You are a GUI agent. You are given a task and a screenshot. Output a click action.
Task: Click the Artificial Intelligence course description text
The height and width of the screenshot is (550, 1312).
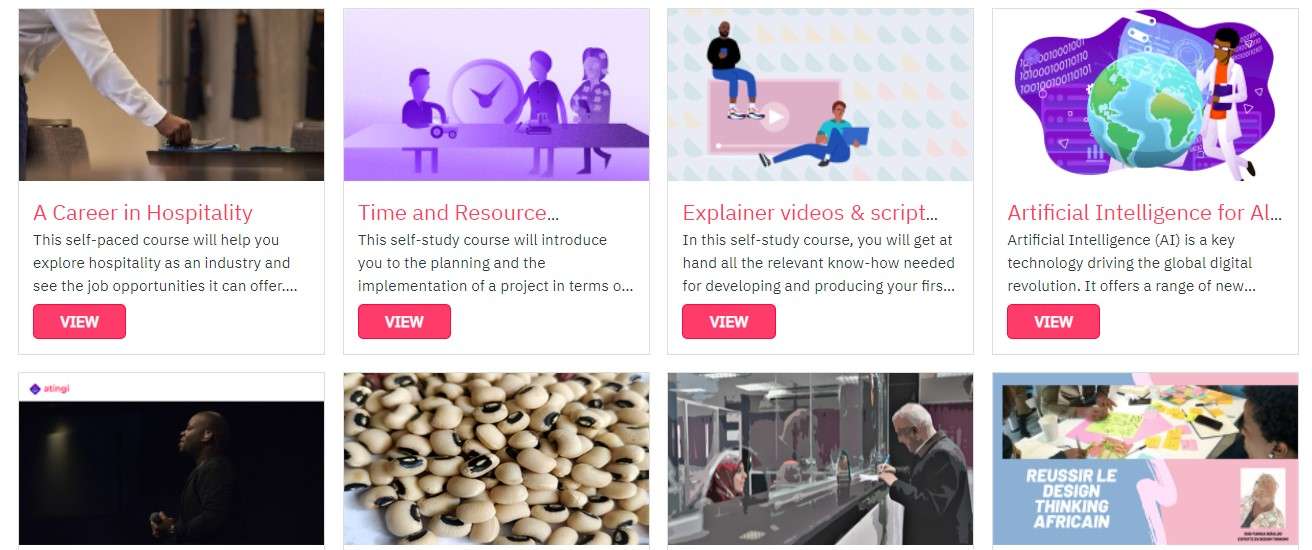coord(1133,263)
